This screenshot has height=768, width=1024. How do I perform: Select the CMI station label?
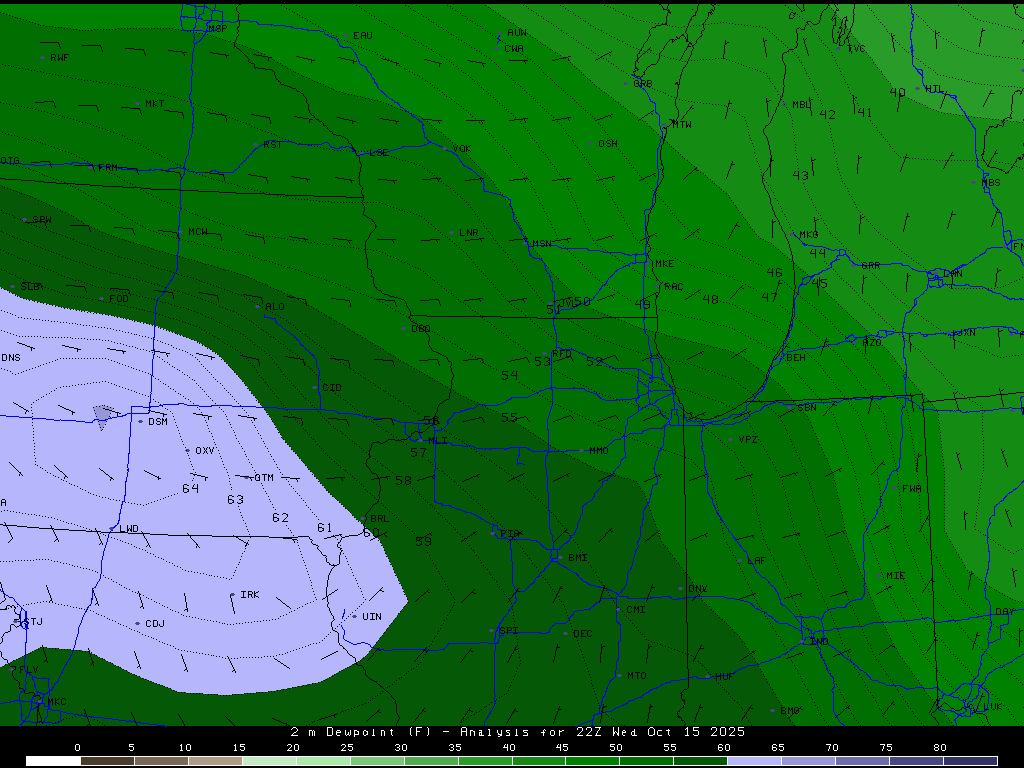click(635, 610)
